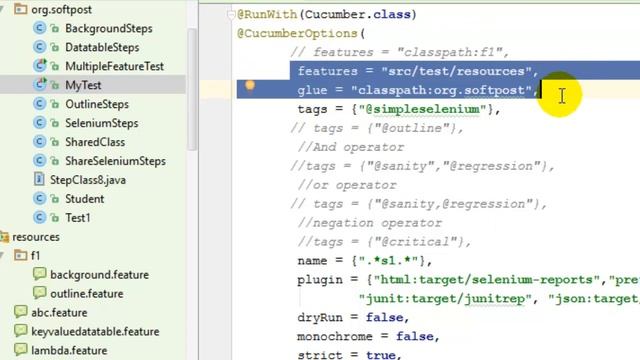Open the SeleniumSteps class
The image size is (640, 360).
tap(102, 123)
